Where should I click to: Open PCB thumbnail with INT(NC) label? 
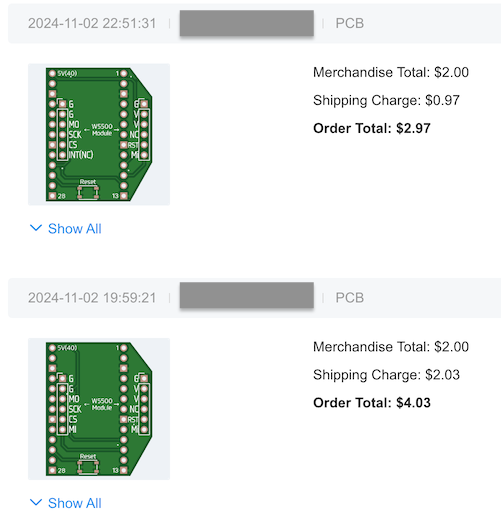99,134
